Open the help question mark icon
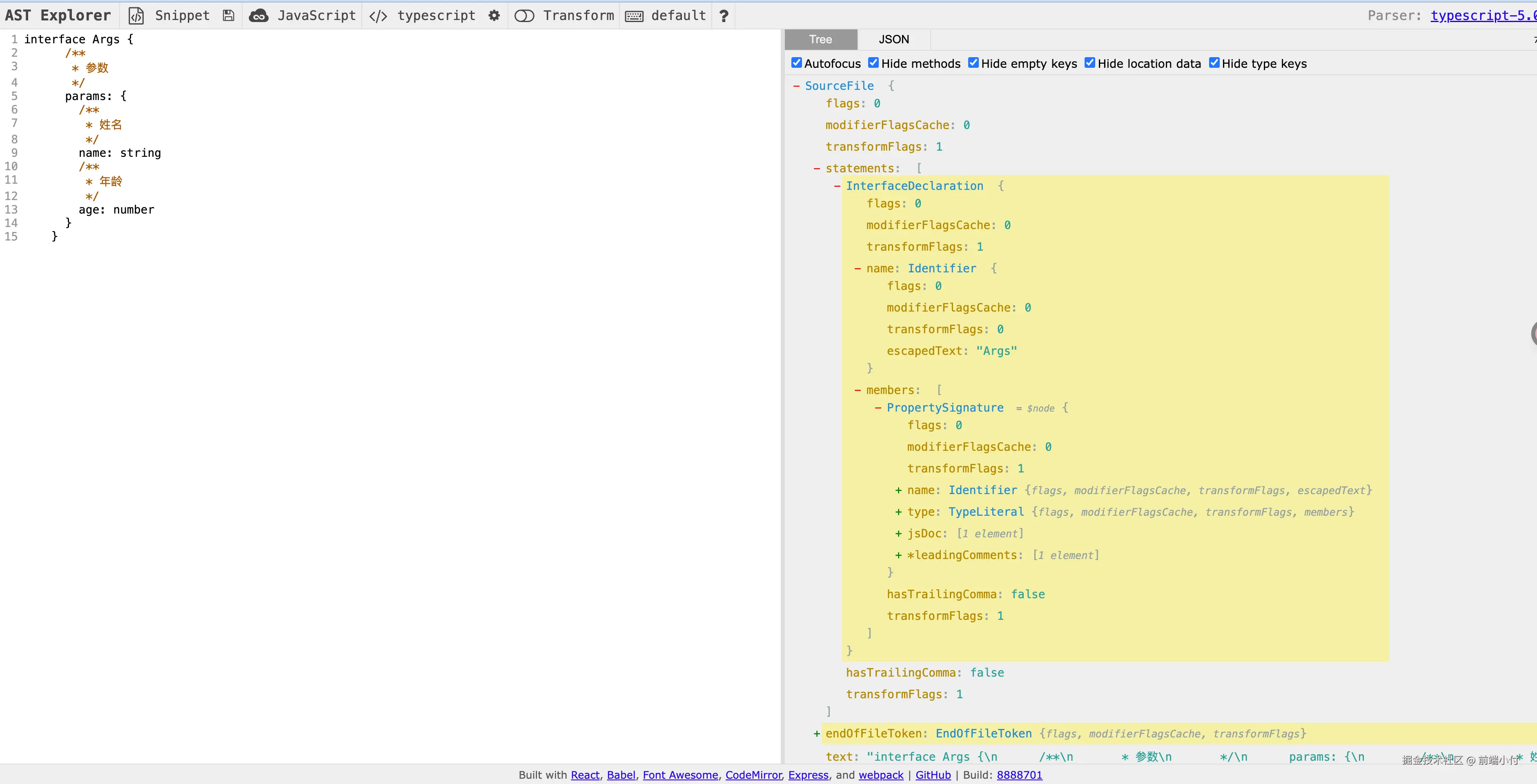1537x784 pixels. pos(724,16)
